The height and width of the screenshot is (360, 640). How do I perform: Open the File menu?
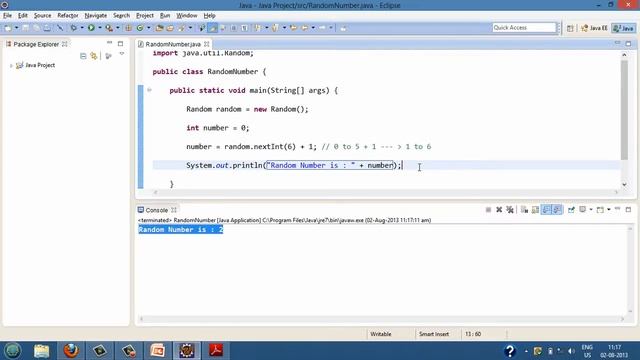(7, 16)
